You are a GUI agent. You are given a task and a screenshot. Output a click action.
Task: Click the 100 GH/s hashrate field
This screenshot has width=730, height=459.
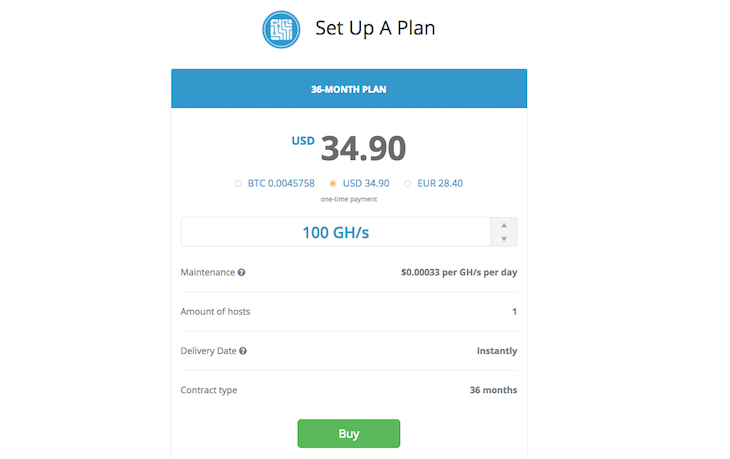coord(336,232)
